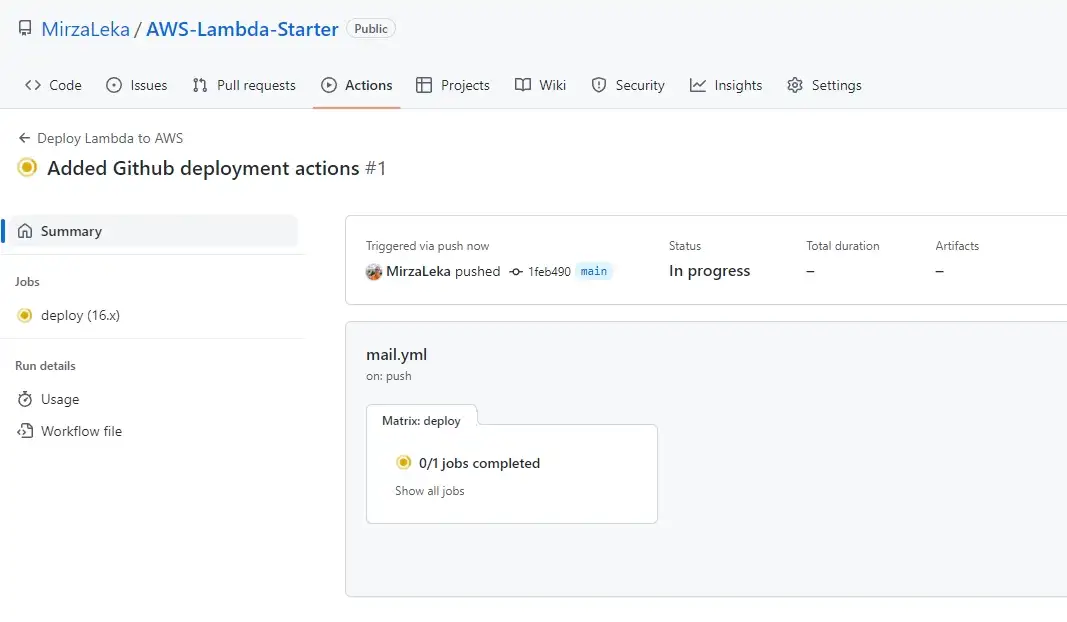This screenshot has height=622, width=1067.
Task: Open repository Settings tab
Action: pyautogui.click(x=824, y=85)
